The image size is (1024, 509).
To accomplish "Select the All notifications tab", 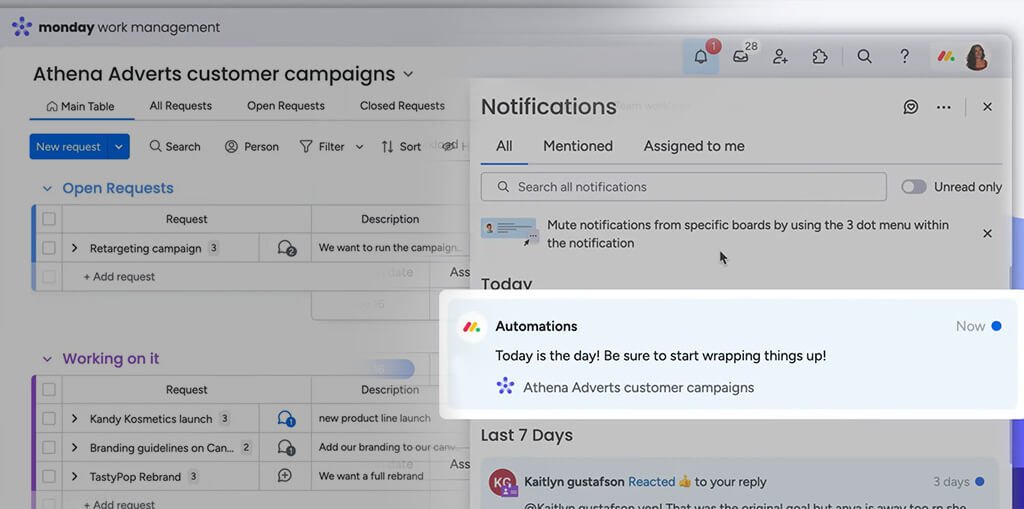I will pyautogui.click(x=504, y=146).
